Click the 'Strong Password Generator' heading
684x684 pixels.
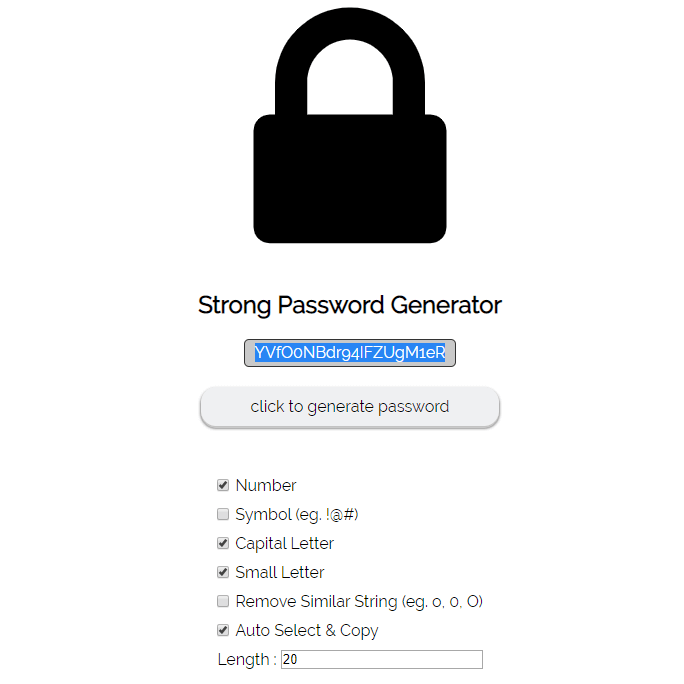pyautogui.click(x=349, y=305)
